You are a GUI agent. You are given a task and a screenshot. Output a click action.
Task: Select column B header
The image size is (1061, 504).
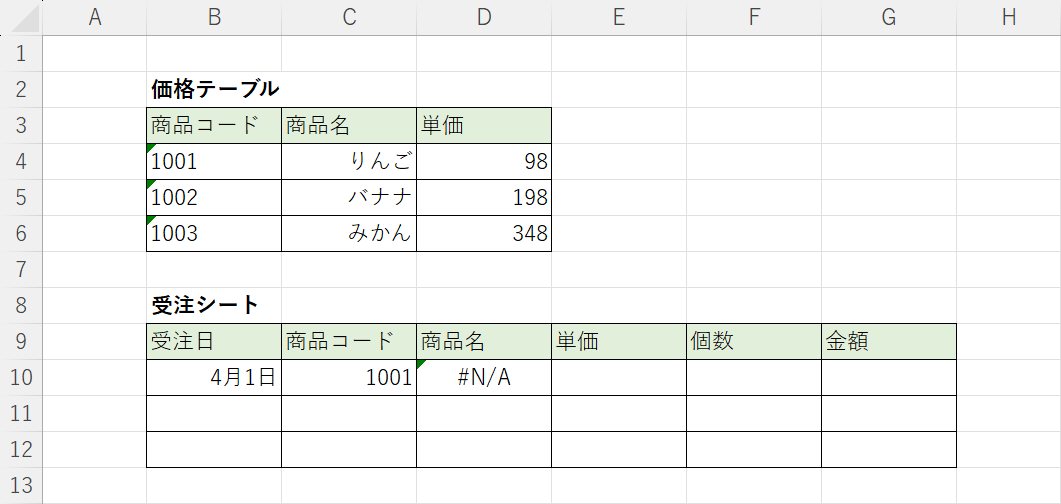[x=213, y=17]
